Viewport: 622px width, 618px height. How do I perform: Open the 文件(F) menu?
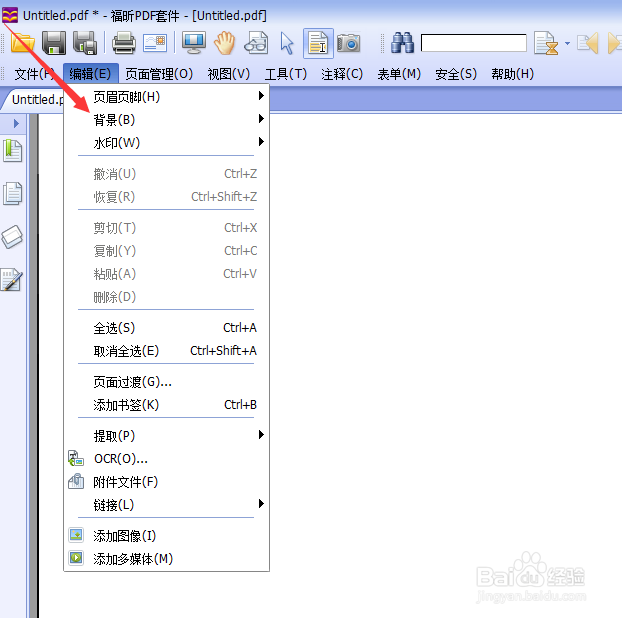click(x=34, y=74)
